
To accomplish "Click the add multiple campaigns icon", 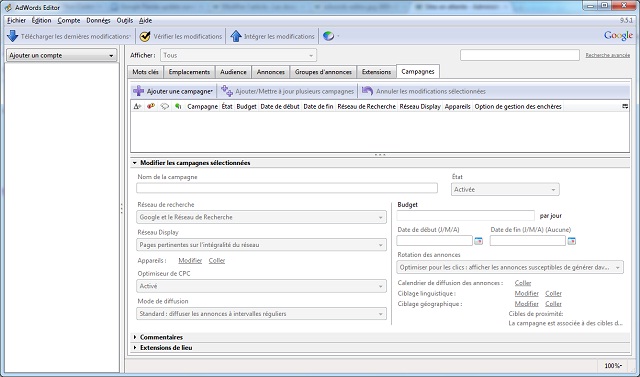I will pyautogui.click(x=227, y=91).
